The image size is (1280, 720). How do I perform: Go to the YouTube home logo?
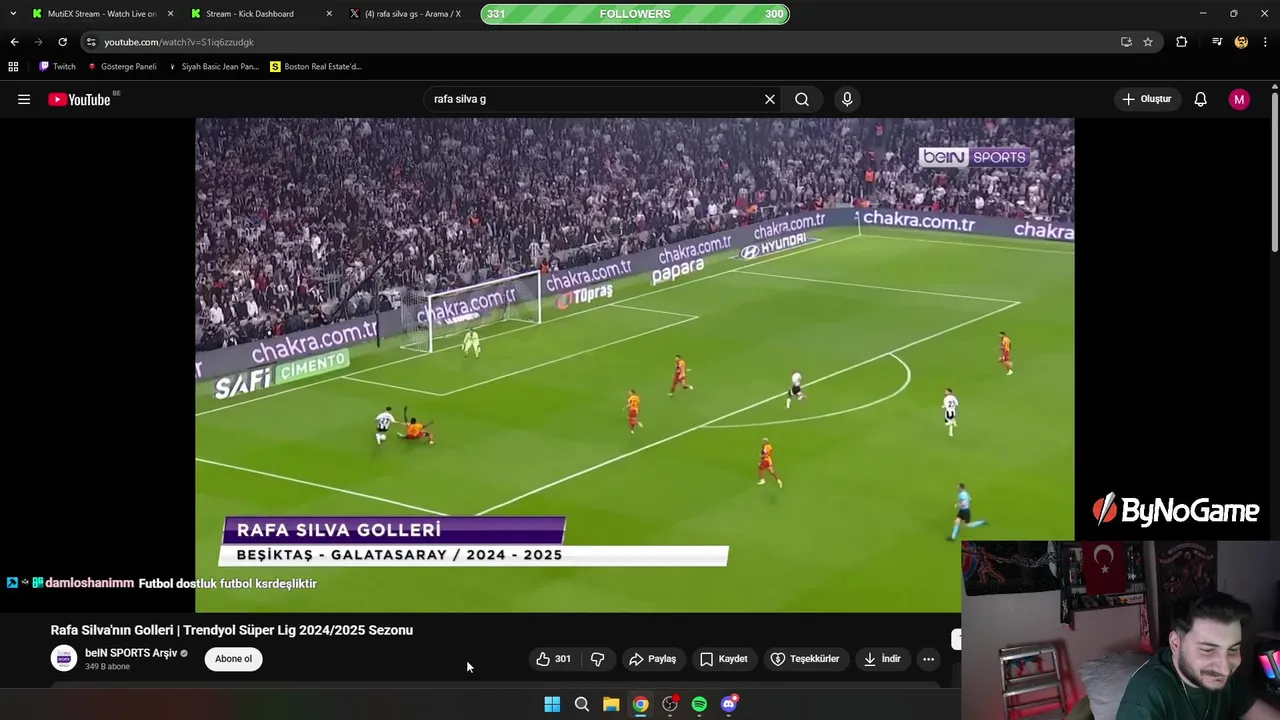coord(79,99)
